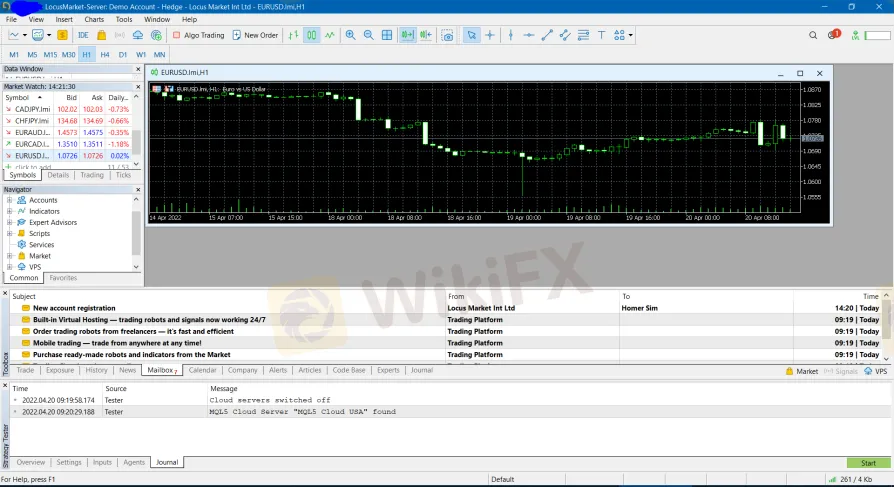Click the New Order button
This screenshot has width=895, height=488.
pos(255,35)
